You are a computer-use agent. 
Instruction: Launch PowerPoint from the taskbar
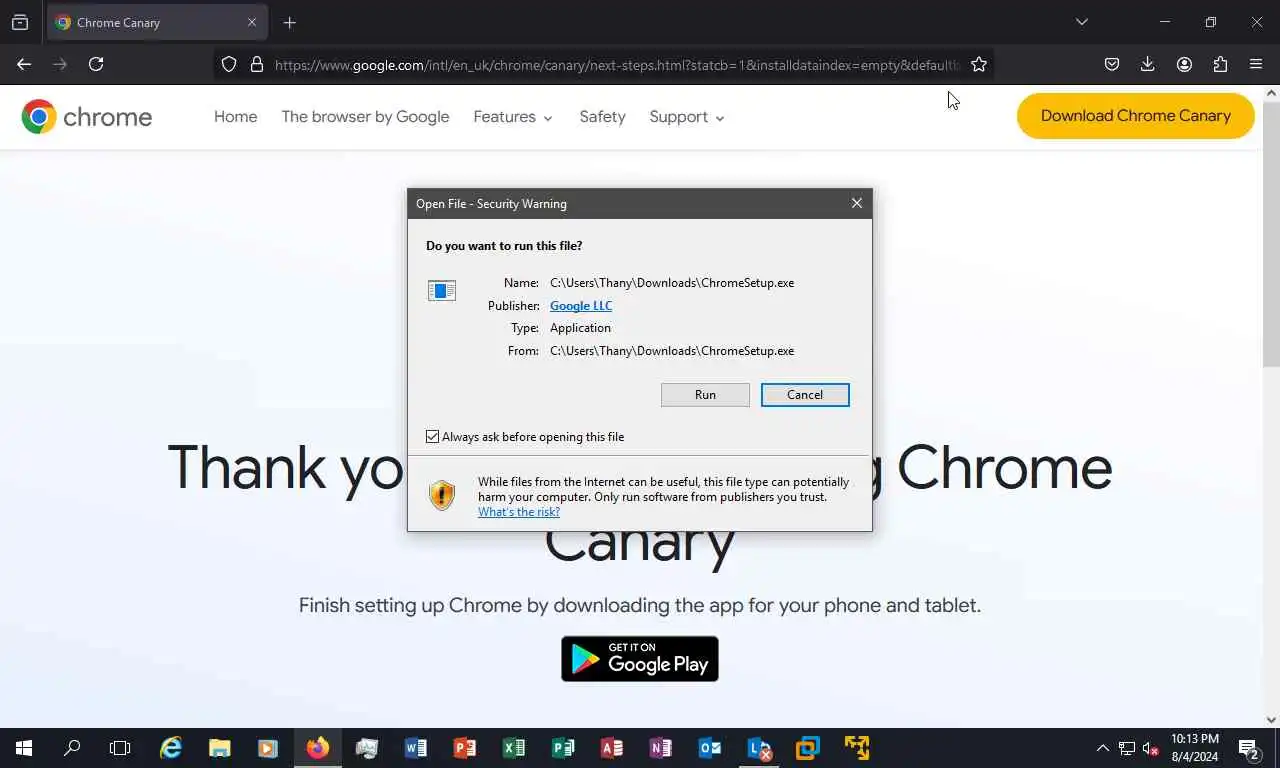tap(464, 748)
